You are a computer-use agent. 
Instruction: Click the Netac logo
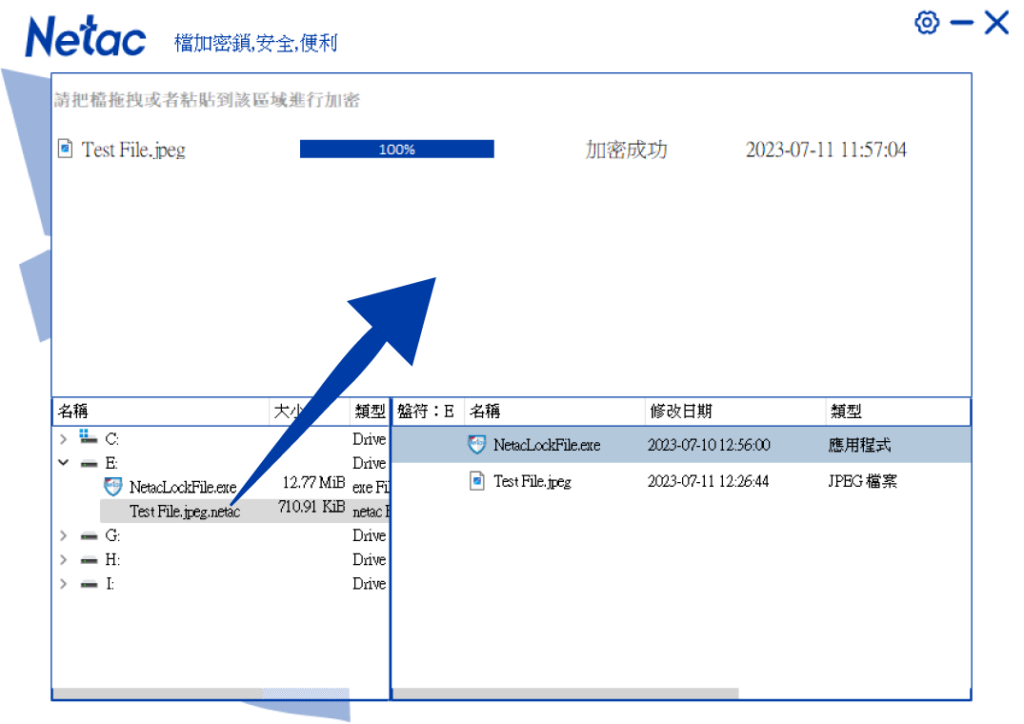point(86,37)
